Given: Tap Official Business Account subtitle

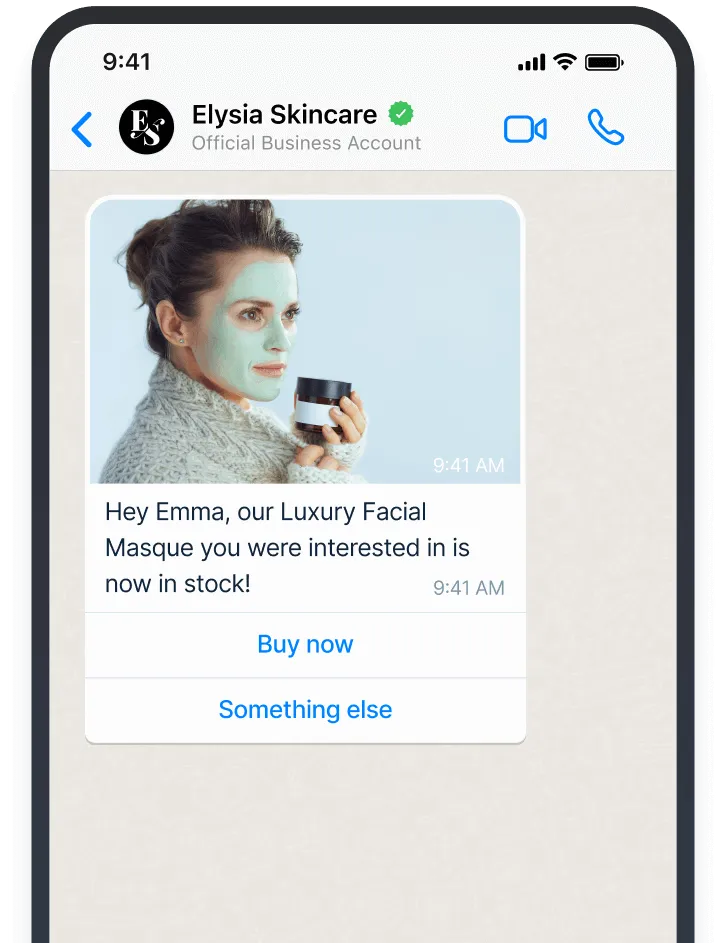Looking at the screenshot, I should pos(306,143).
